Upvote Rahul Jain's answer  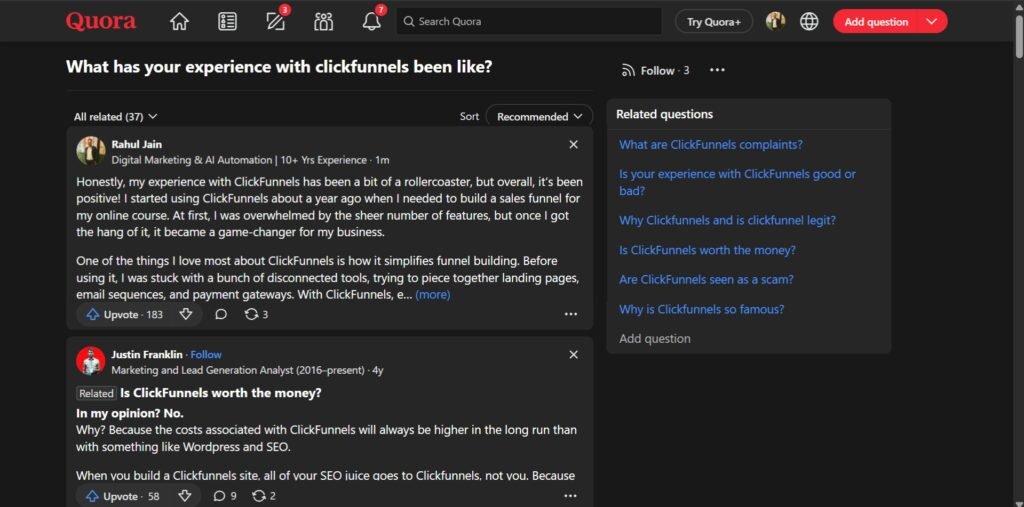(x=124, y=314)
